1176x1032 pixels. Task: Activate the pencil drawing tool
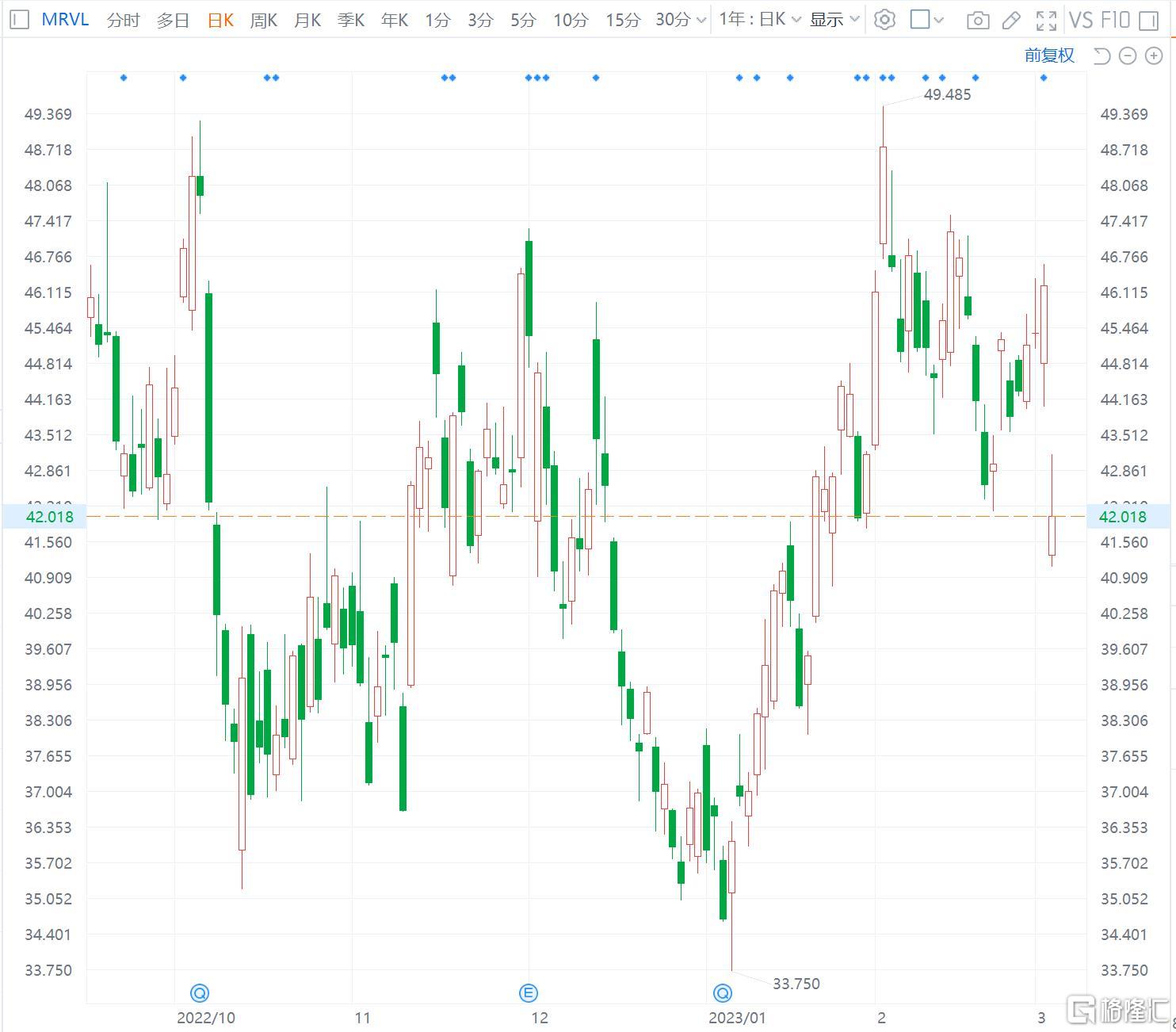tap(1011, 20)
